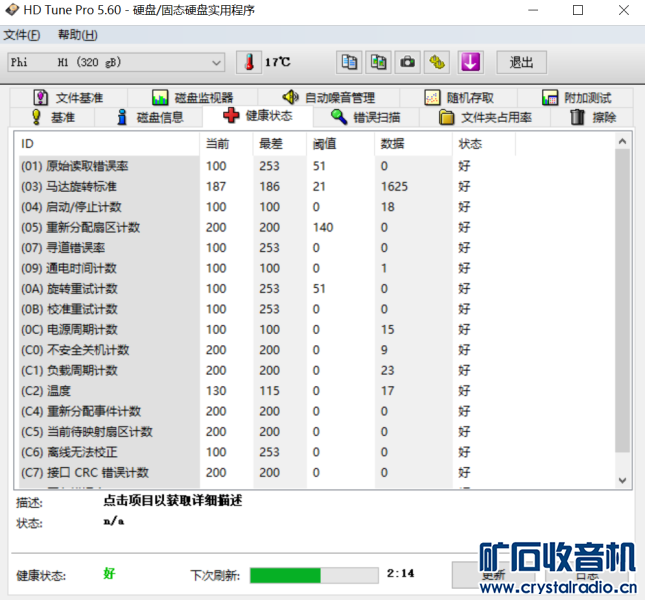Click the 当前 column header
645x600 pixels.
pyautogui.click(x=226, y=144)
